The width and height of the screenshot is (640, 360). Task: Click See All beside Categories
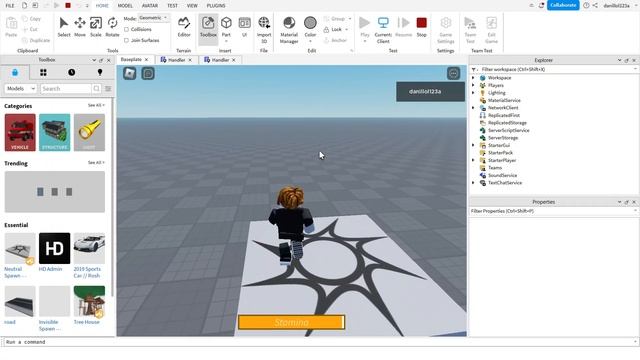pyautogui.click(x=96, y=105)
